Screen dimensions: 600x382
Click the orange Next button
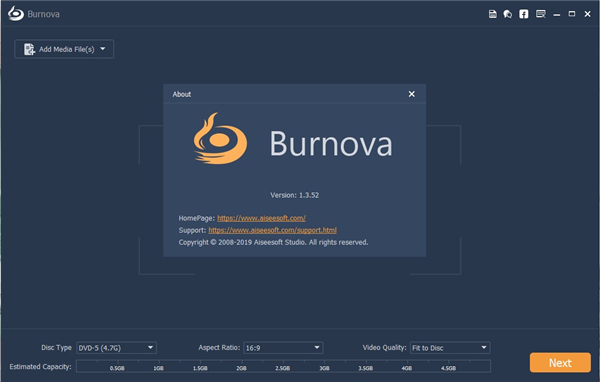point(560,362)
